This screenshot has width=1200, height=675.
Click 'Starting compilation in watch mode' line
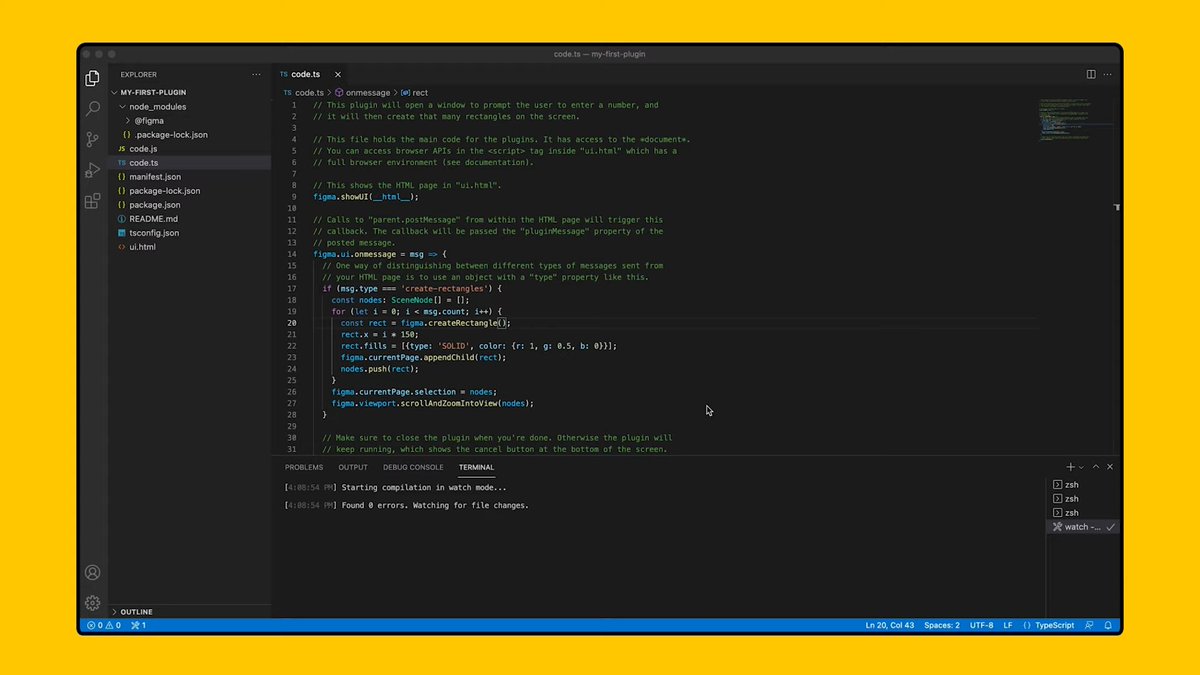(395, 487)
